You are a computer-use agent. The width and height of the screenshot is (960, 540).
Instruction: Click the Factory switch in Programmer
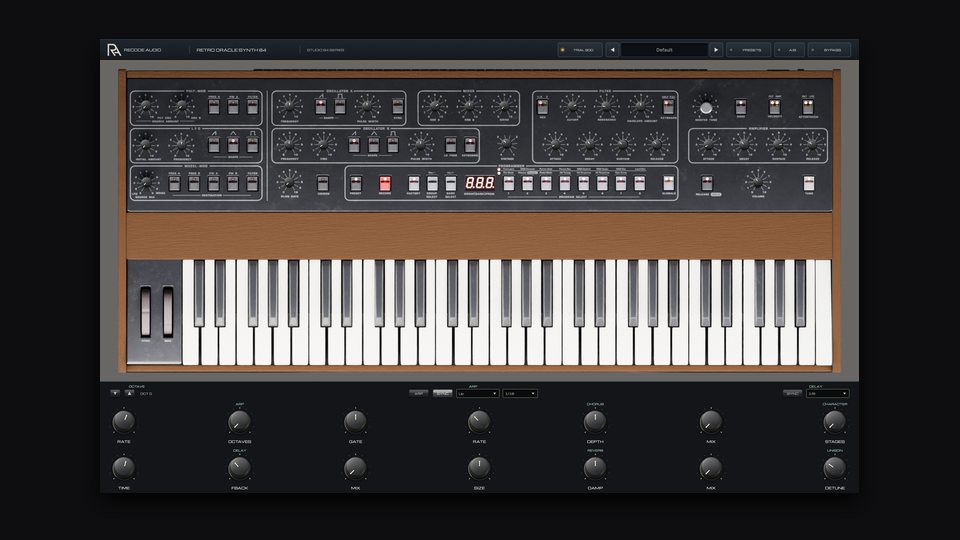[x=414, y=183]
